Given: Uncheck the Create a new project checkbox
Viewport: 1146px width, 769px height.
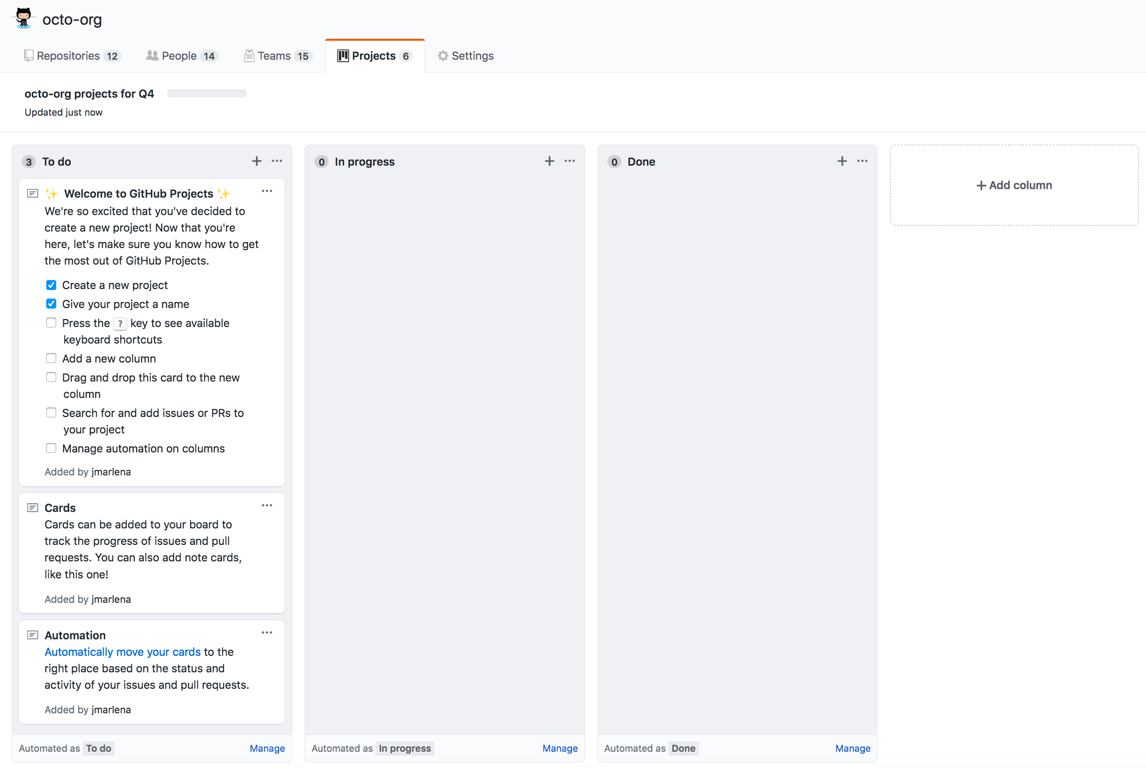Looking at the screenshot, I should coord(50,284).
